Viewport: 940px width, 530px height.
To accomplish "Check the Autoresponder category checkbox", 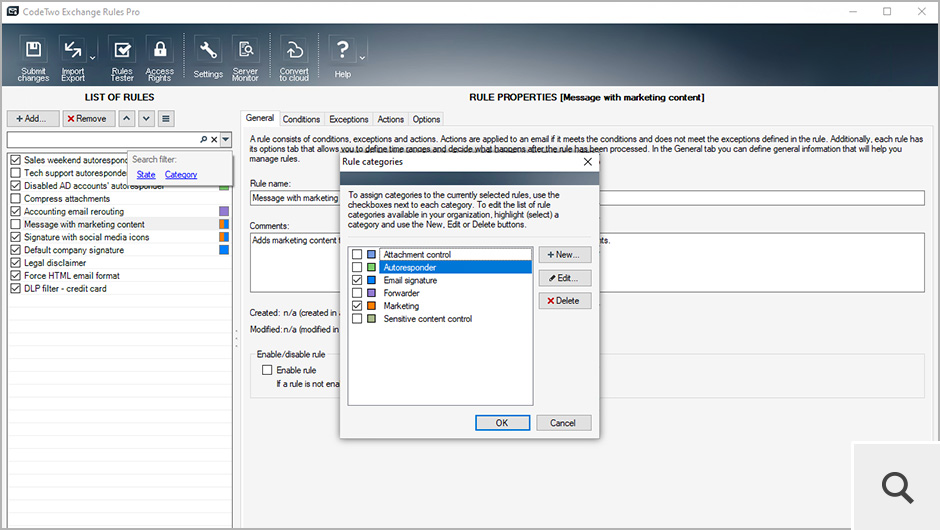I will pyautogui.click(x=357, y=267).
